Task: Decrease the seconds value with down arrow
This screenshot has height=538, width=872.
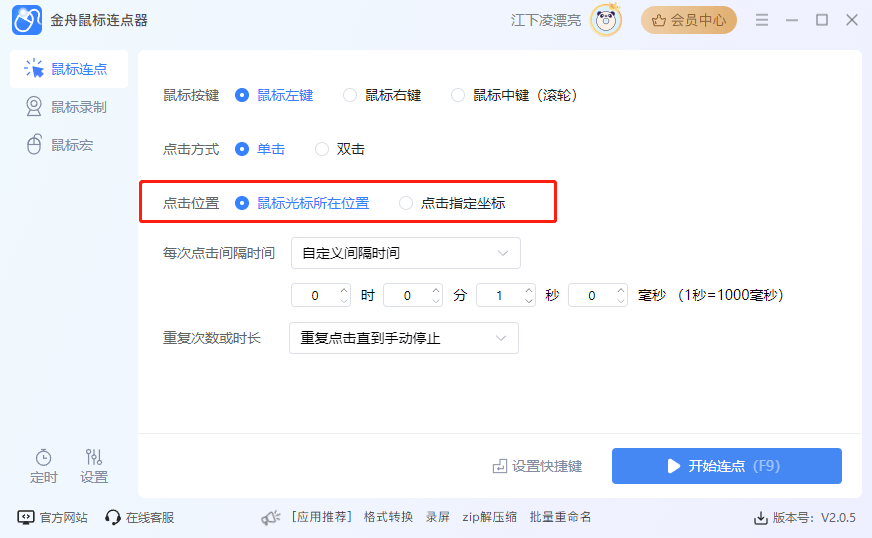Action: click(x=529, y=301)
